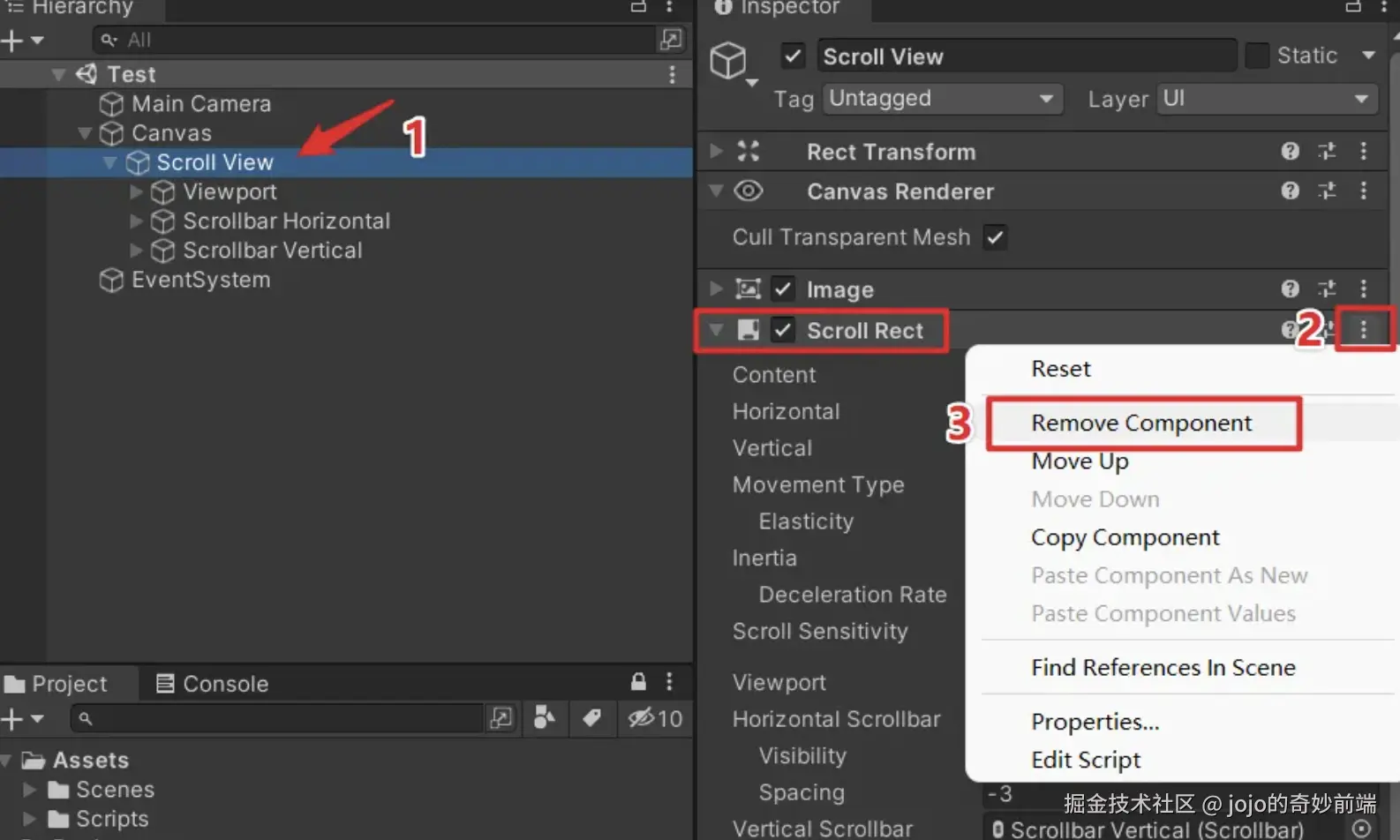
Task: Open Scroll Rect three-dot options menu
Action: (x=1364, y=329)
